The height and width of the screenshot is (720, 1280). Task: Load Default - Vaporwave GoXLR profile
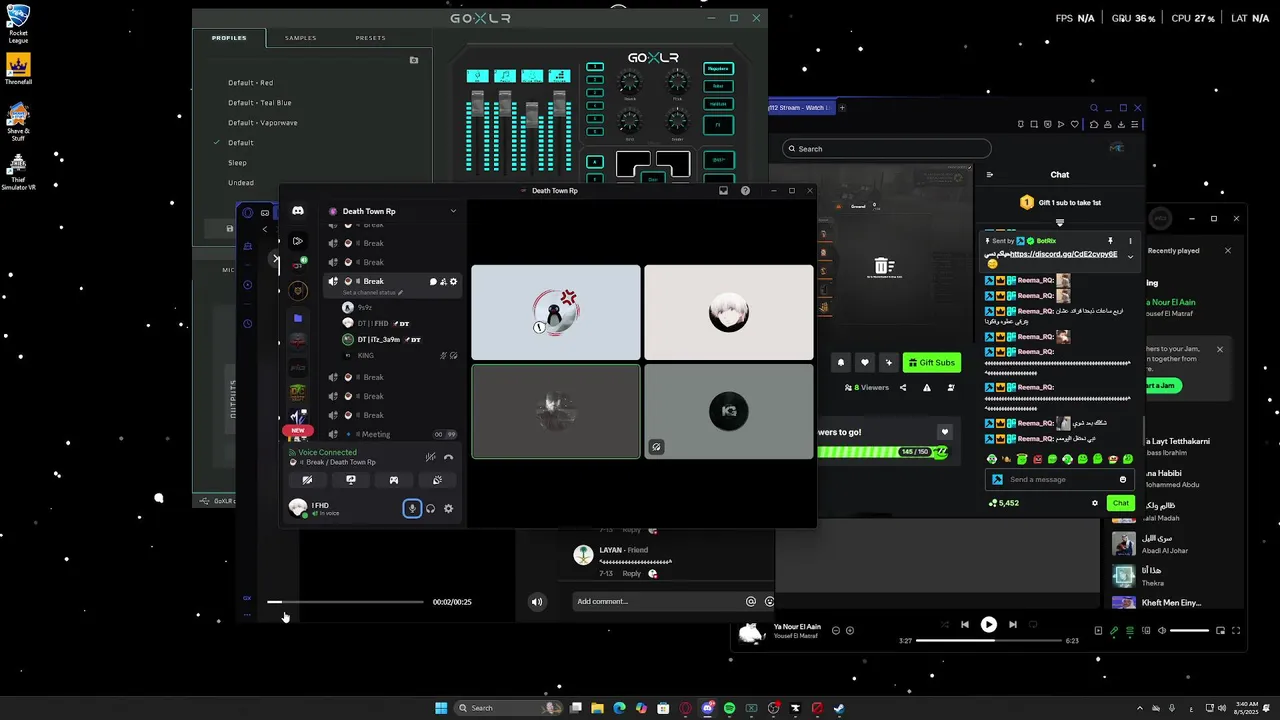[262, 123]
